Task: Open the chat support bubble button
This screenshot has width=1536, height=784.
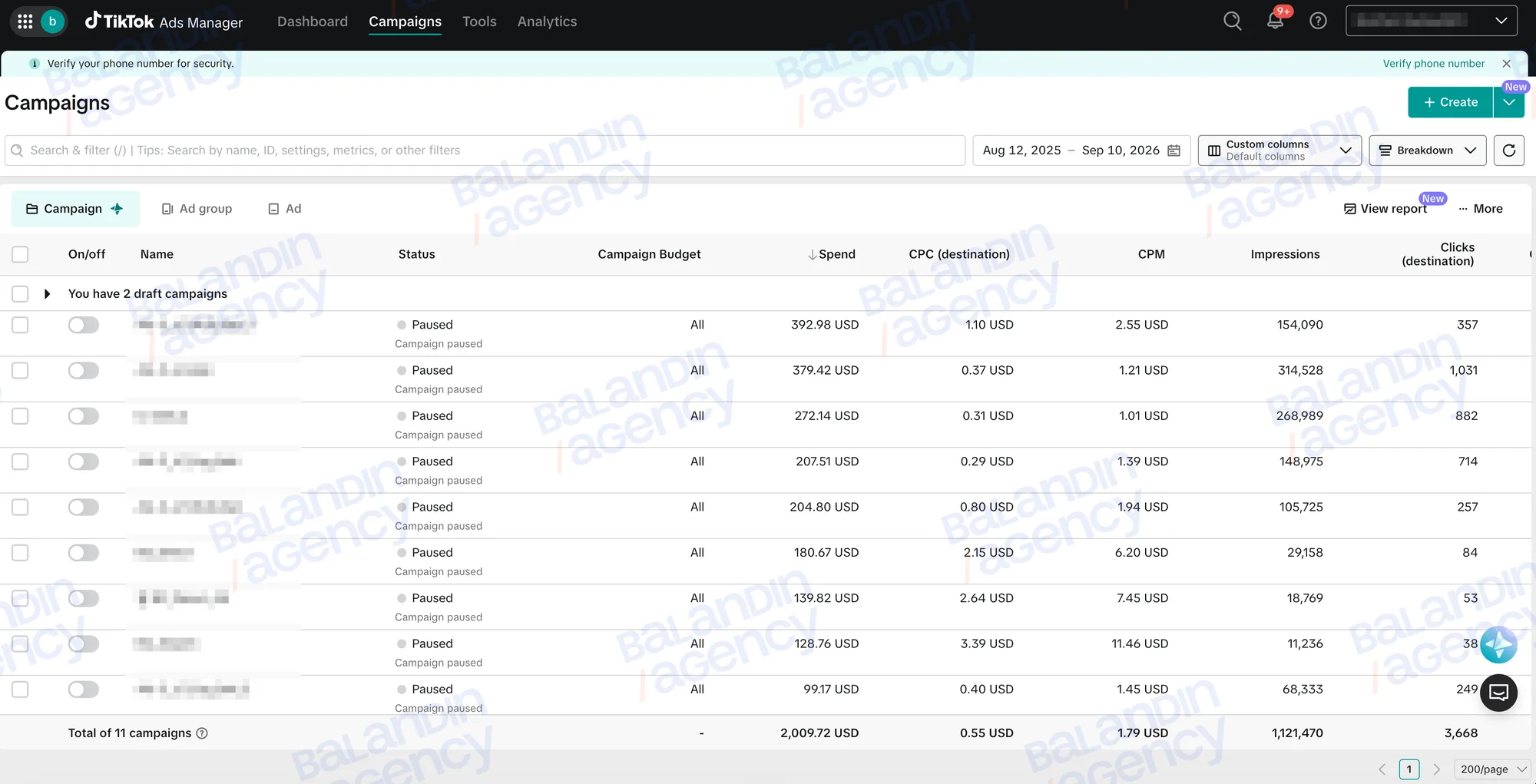Action: coord(1498,693)
